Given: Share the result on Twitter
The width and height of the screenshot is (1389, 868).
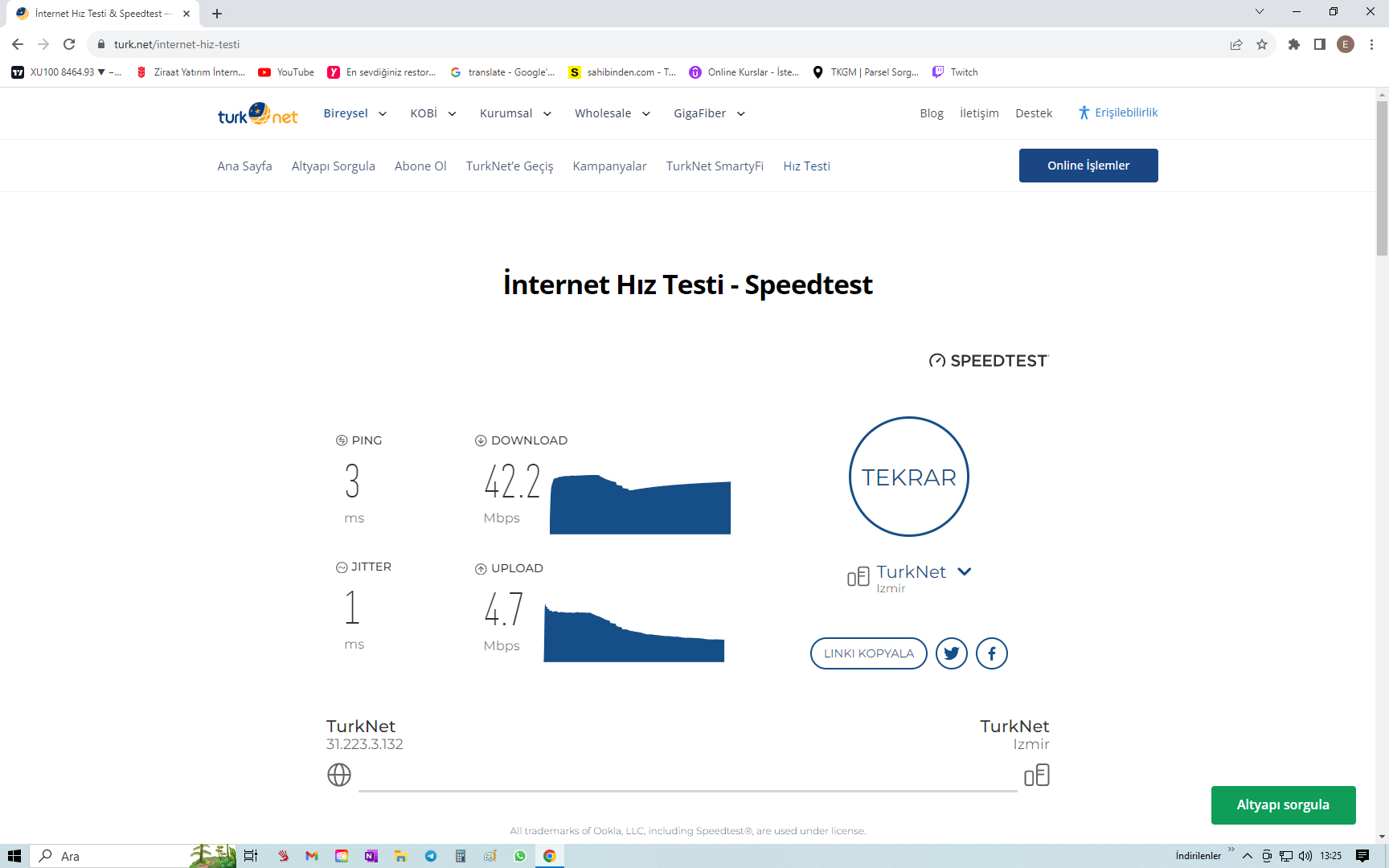Looking at the screenshot, I should [952, 653].
